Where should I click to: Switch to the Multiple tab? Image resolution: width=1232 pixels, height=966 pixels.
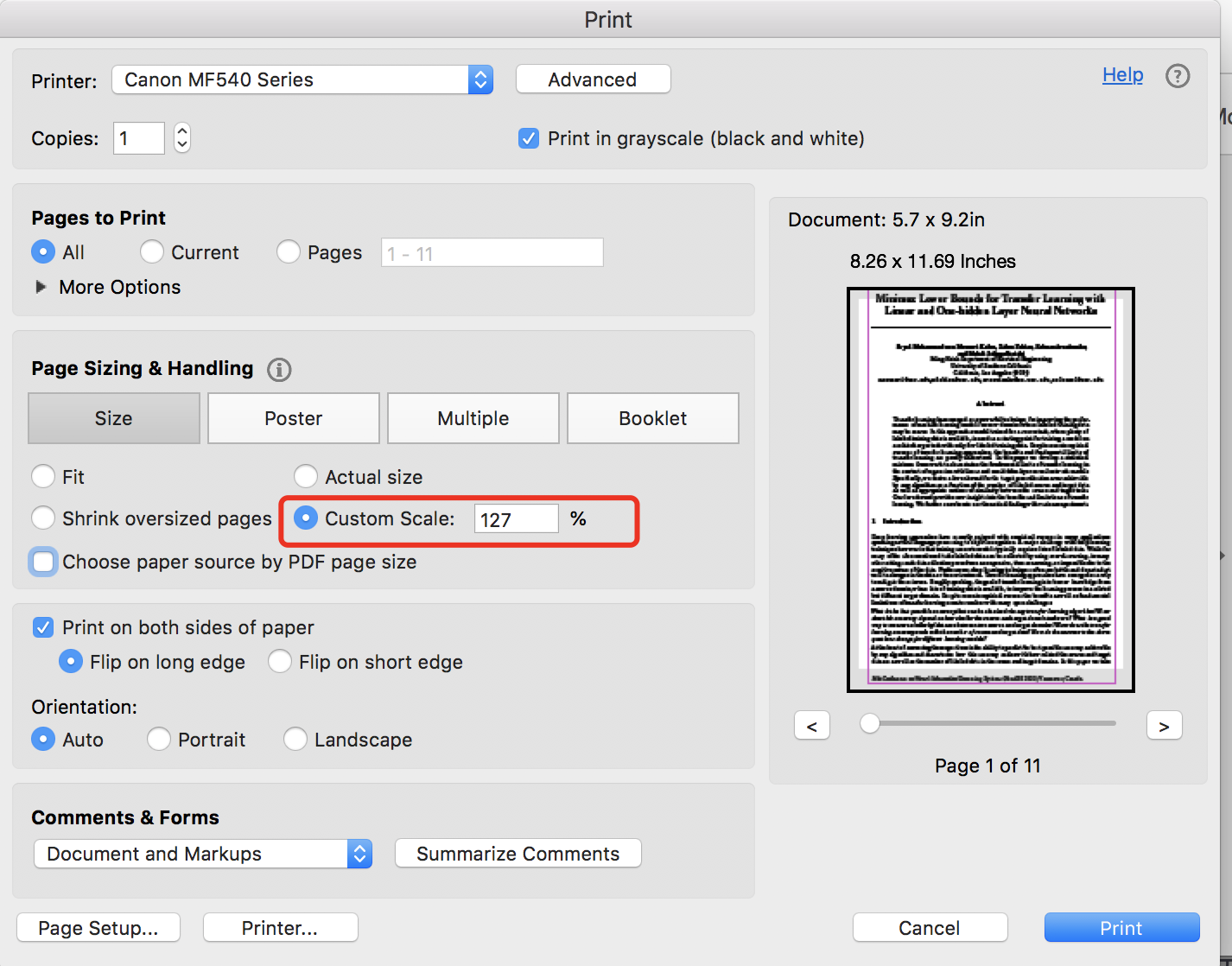pos(473,418)
